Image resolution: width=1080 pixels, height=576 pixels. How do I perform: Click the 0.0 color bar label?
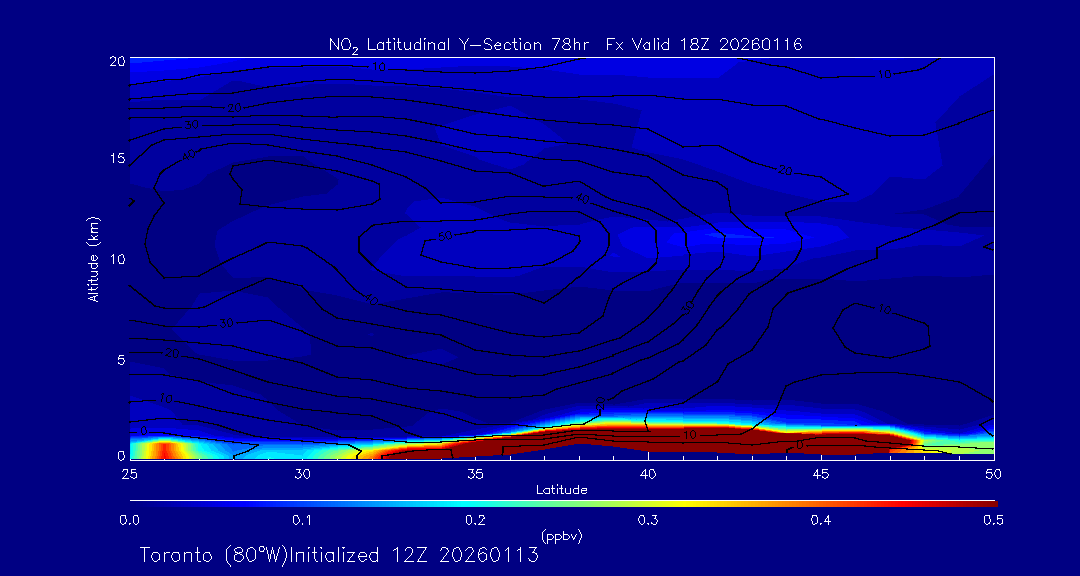pyautogui.click(x=129, y=520)
